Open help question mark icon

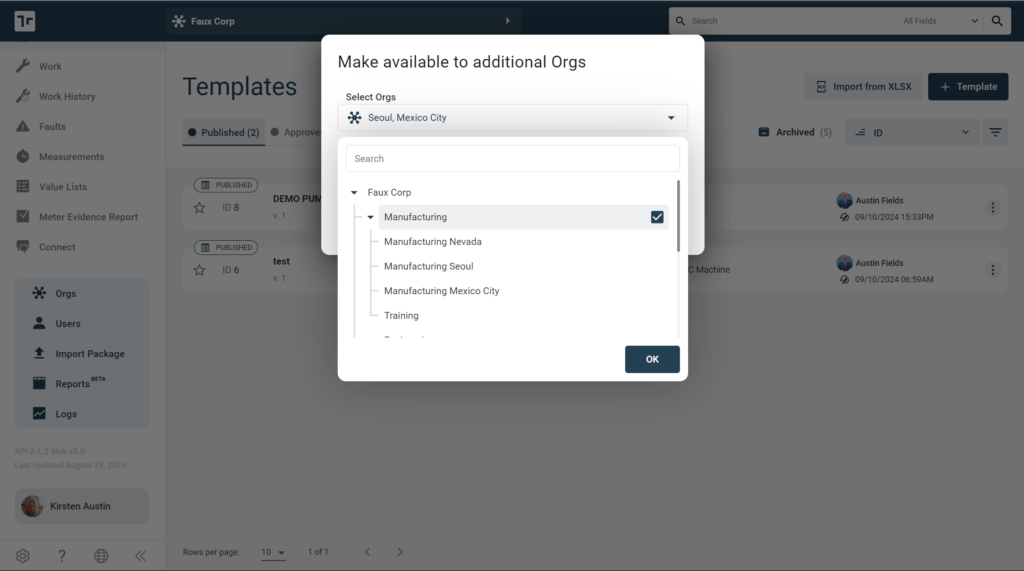(x=62, y=556)
